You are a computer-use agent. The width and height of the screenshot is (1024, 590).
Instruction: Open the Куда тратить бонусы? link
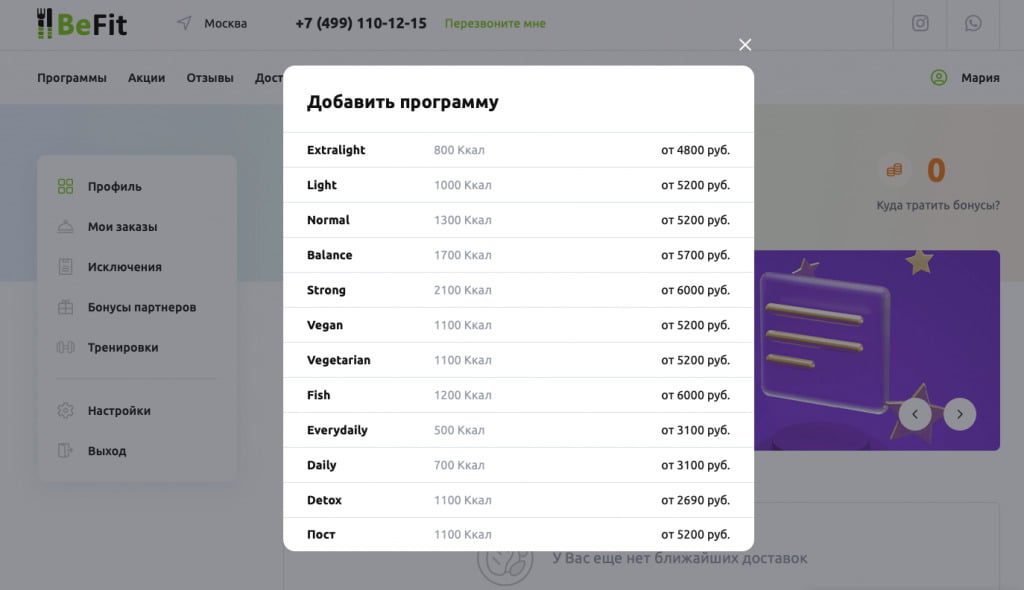(937, 206)
